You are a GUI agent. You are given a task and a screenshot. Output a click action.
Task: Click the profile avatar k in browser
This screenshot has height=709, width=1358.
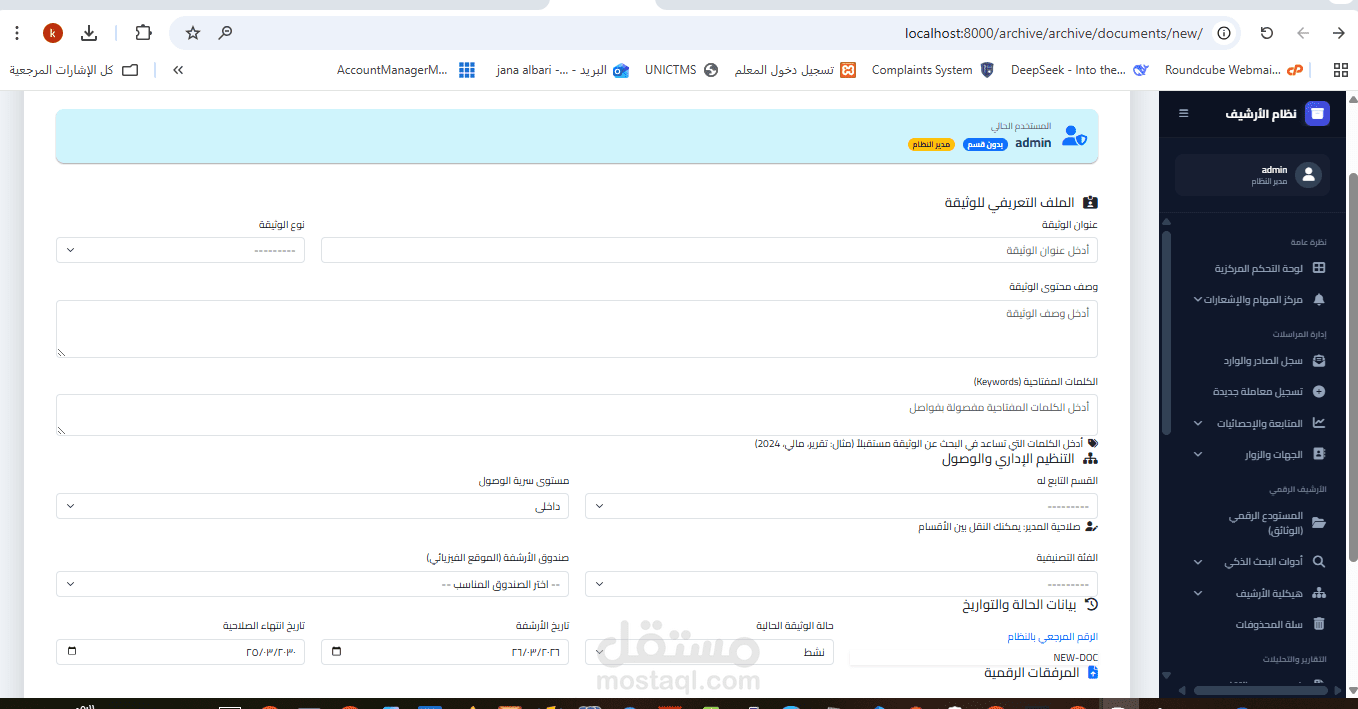point(53,33)
